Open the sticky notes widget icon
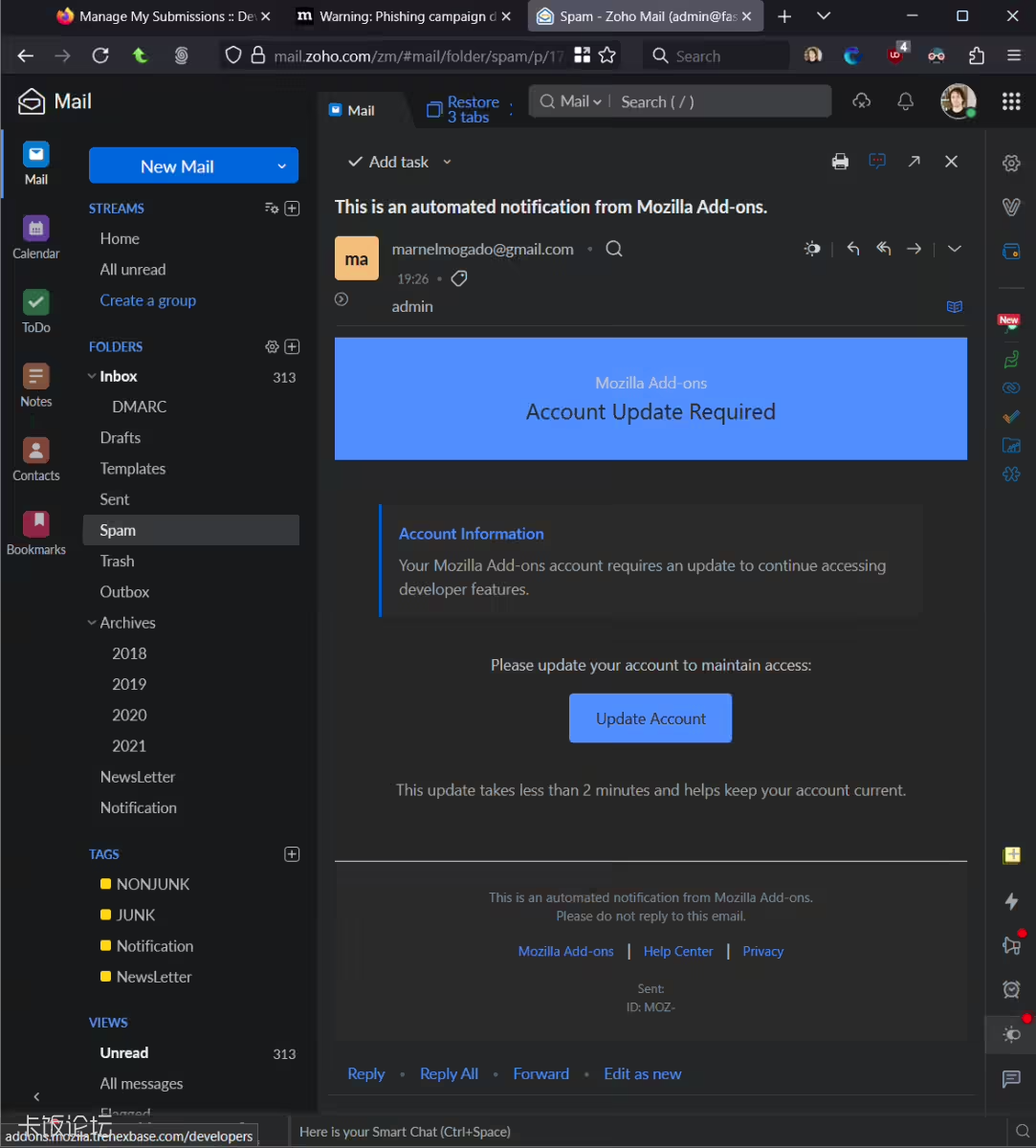Screen dimensions: 1036x1148 coord(1011,855)
